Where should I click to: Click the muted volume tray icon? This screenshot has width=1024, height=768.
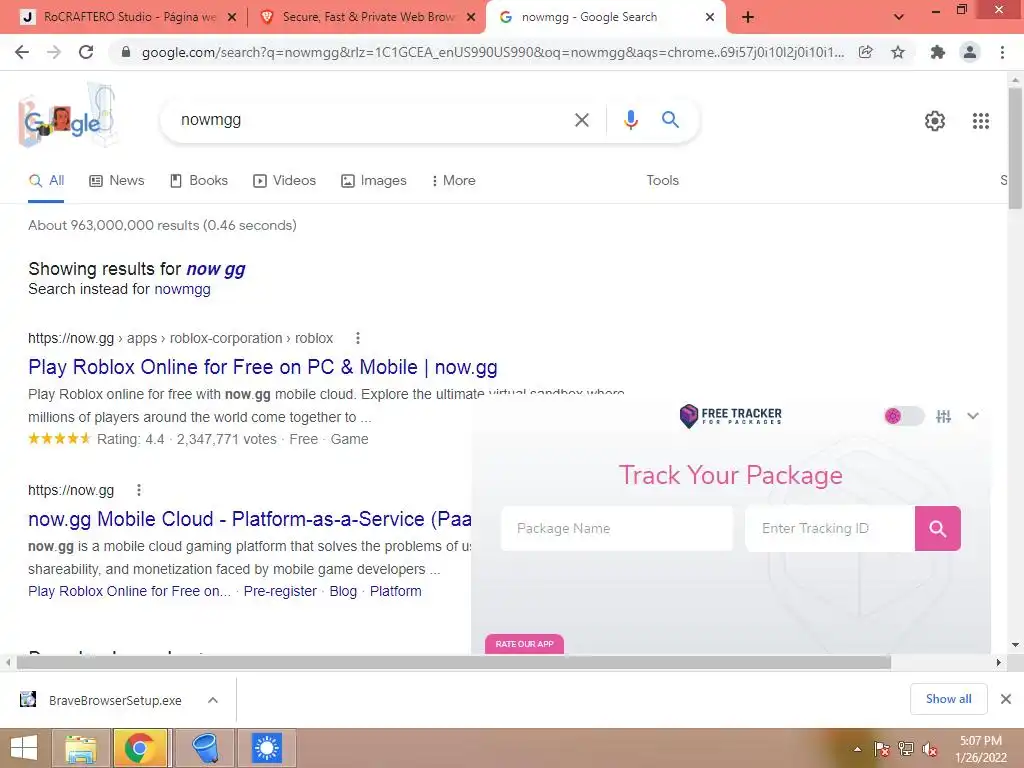[931, 750]
